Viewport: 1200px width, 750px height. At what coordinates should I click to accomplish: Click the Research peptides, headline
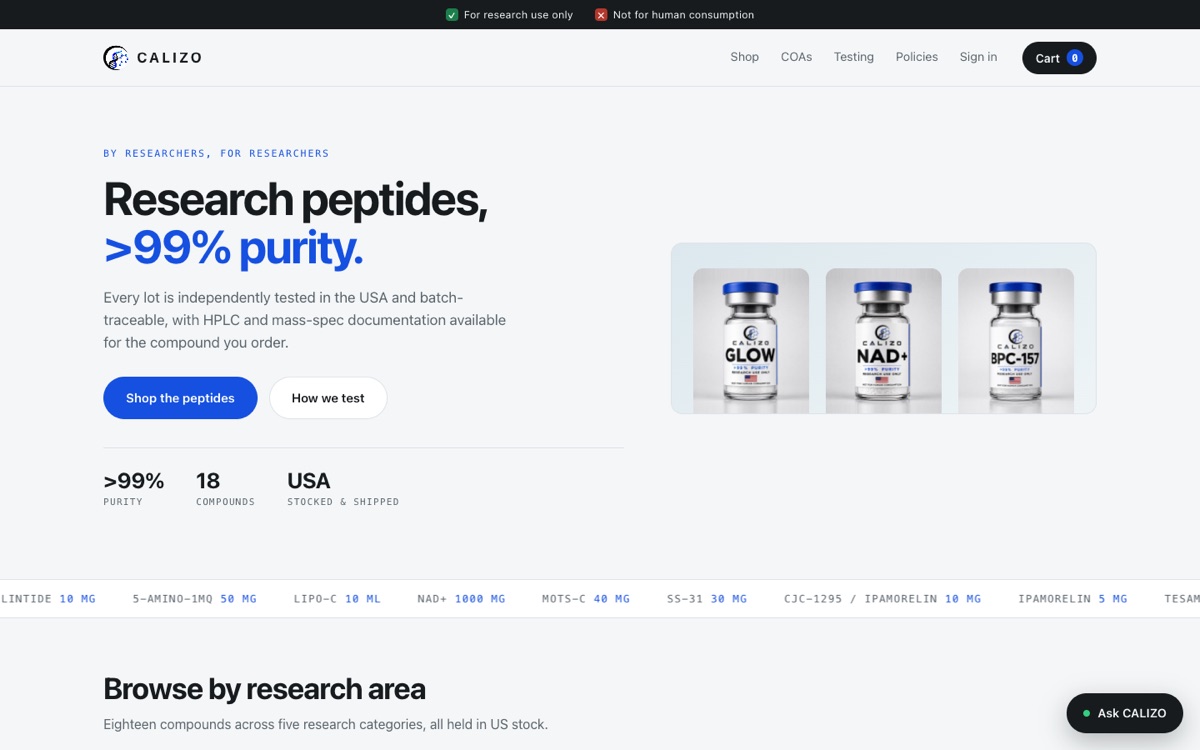[295, 199]
